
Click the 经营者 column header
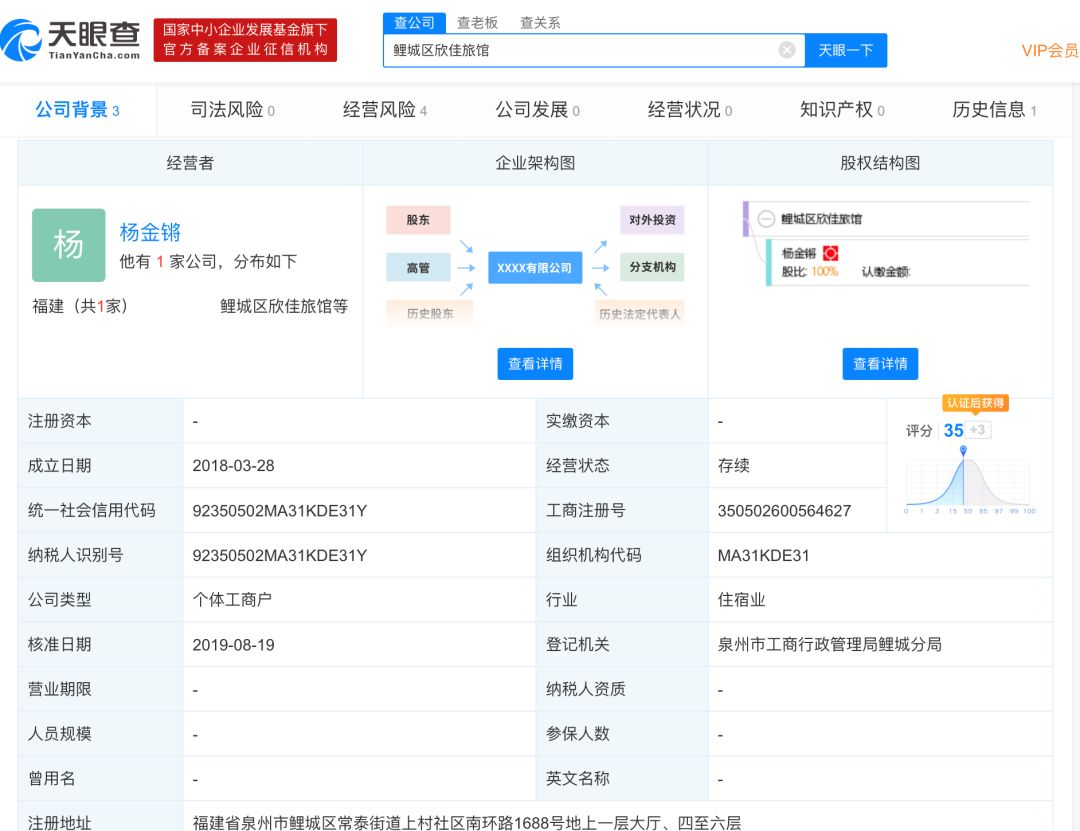click(x=190, y=163)
